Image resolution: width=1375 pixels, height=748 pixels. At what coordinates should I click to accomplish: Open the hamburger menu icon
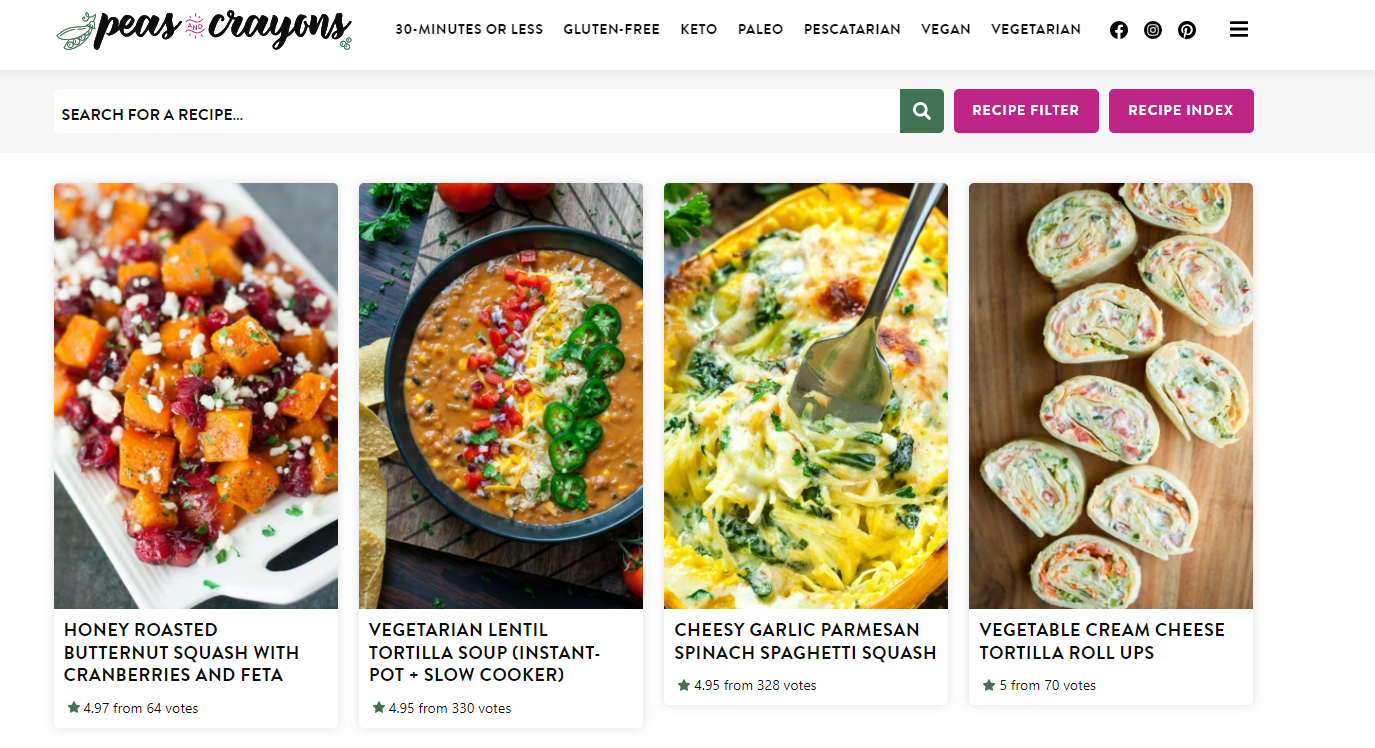[1239, 30]
